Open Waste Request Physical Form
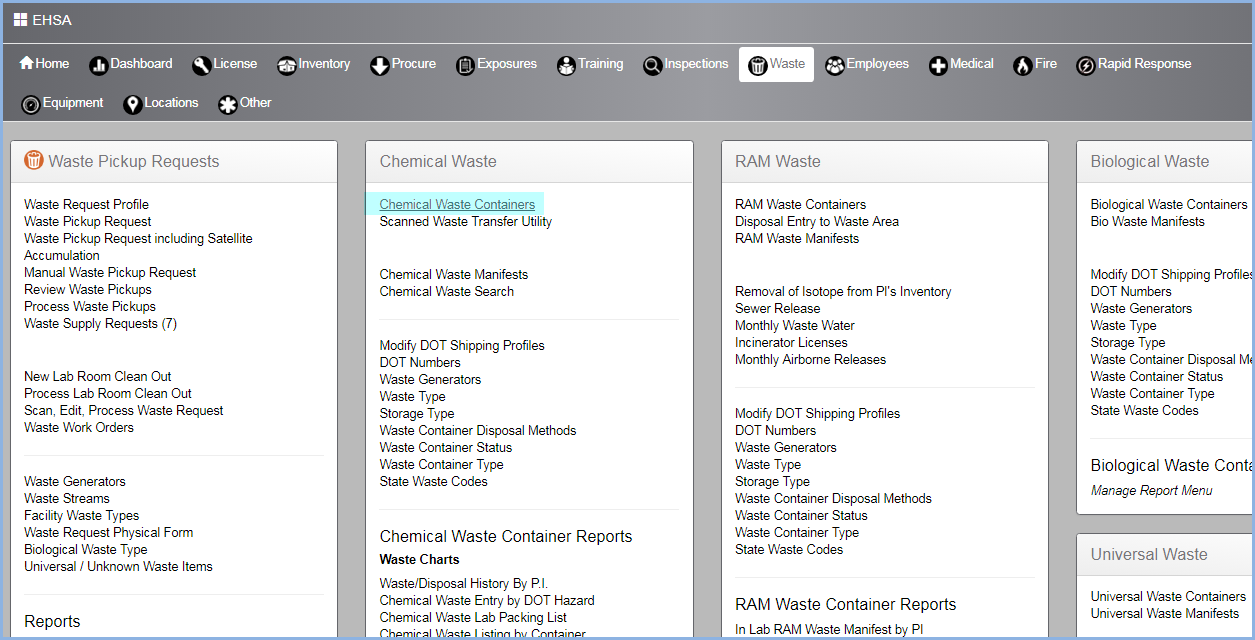 (109, 533)
